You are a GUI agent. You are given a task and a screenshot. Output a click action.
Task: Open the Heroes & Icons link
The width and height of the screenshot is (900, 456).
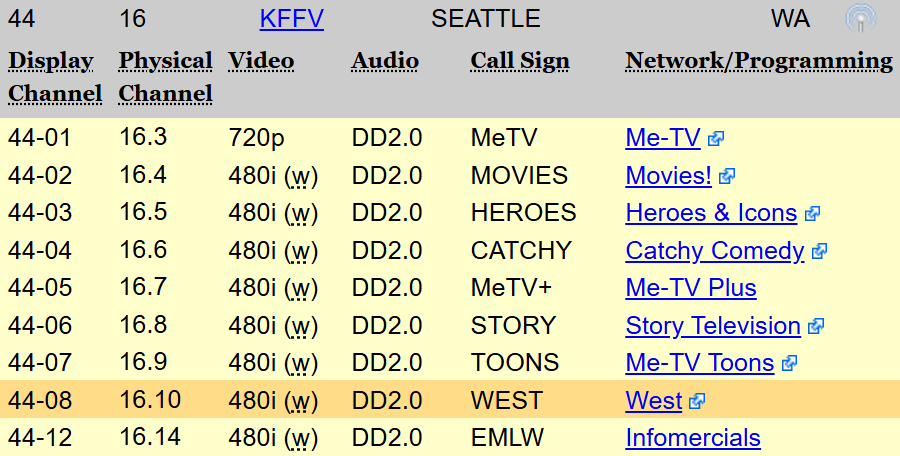pos(711,213)
